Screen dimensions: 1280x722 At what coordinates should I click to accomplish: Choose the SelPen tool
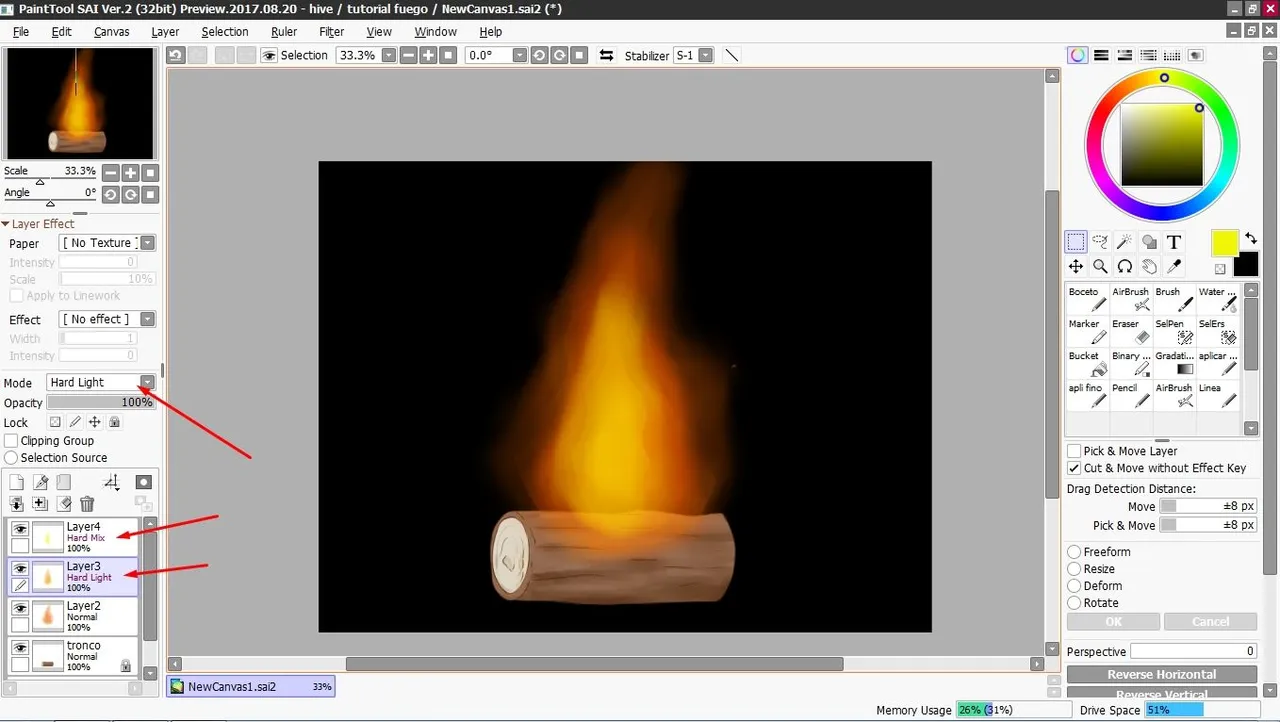(x=1175, y=331)
